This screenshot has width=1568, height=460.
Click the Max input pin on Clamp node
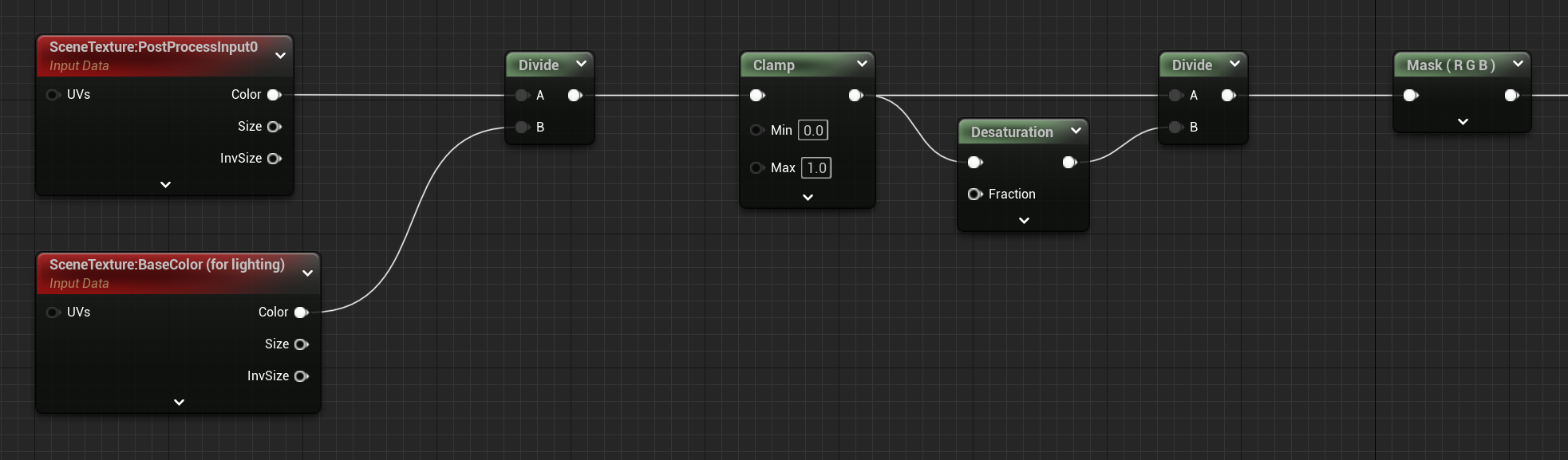(757, 167)
